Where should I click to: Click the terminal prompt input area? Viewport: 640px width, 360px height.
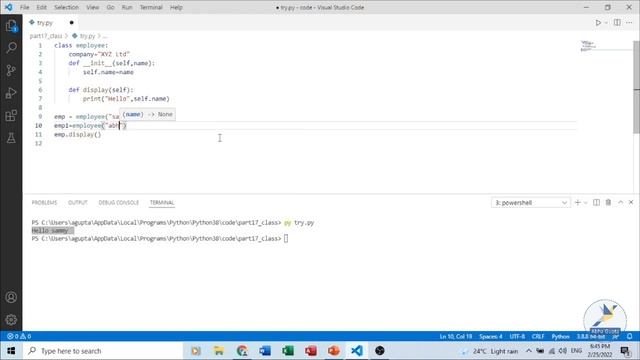(x=286, y=238)
